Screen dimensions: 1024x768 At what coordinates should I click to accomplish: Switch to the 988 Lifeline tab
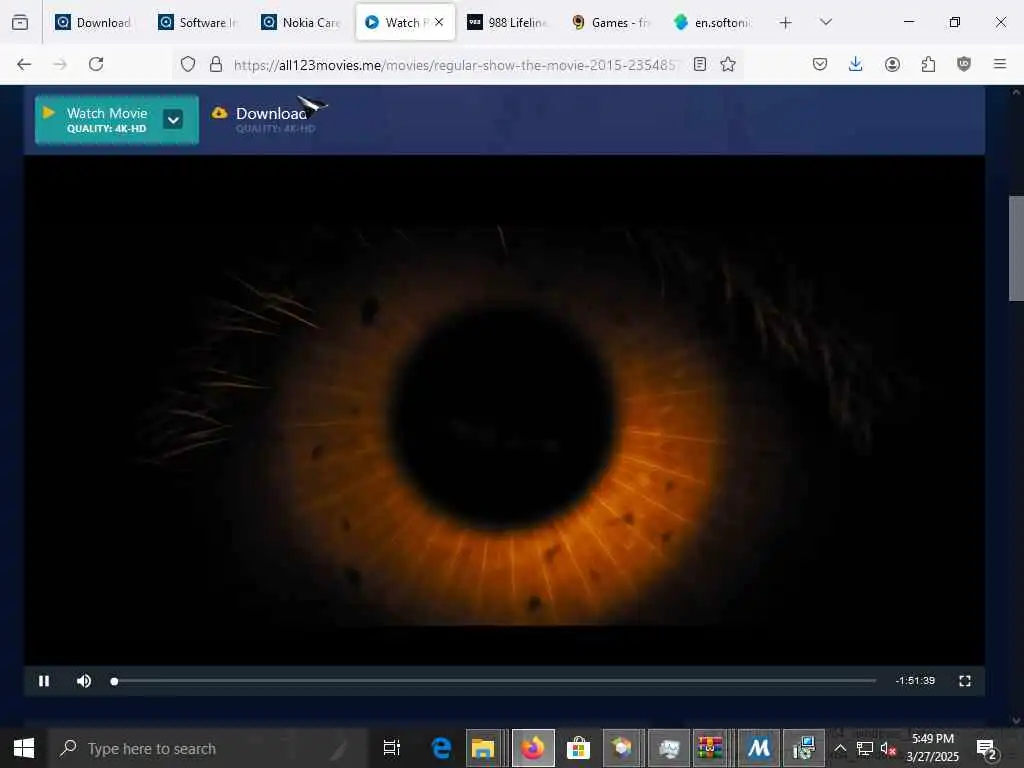pos(508,22)
